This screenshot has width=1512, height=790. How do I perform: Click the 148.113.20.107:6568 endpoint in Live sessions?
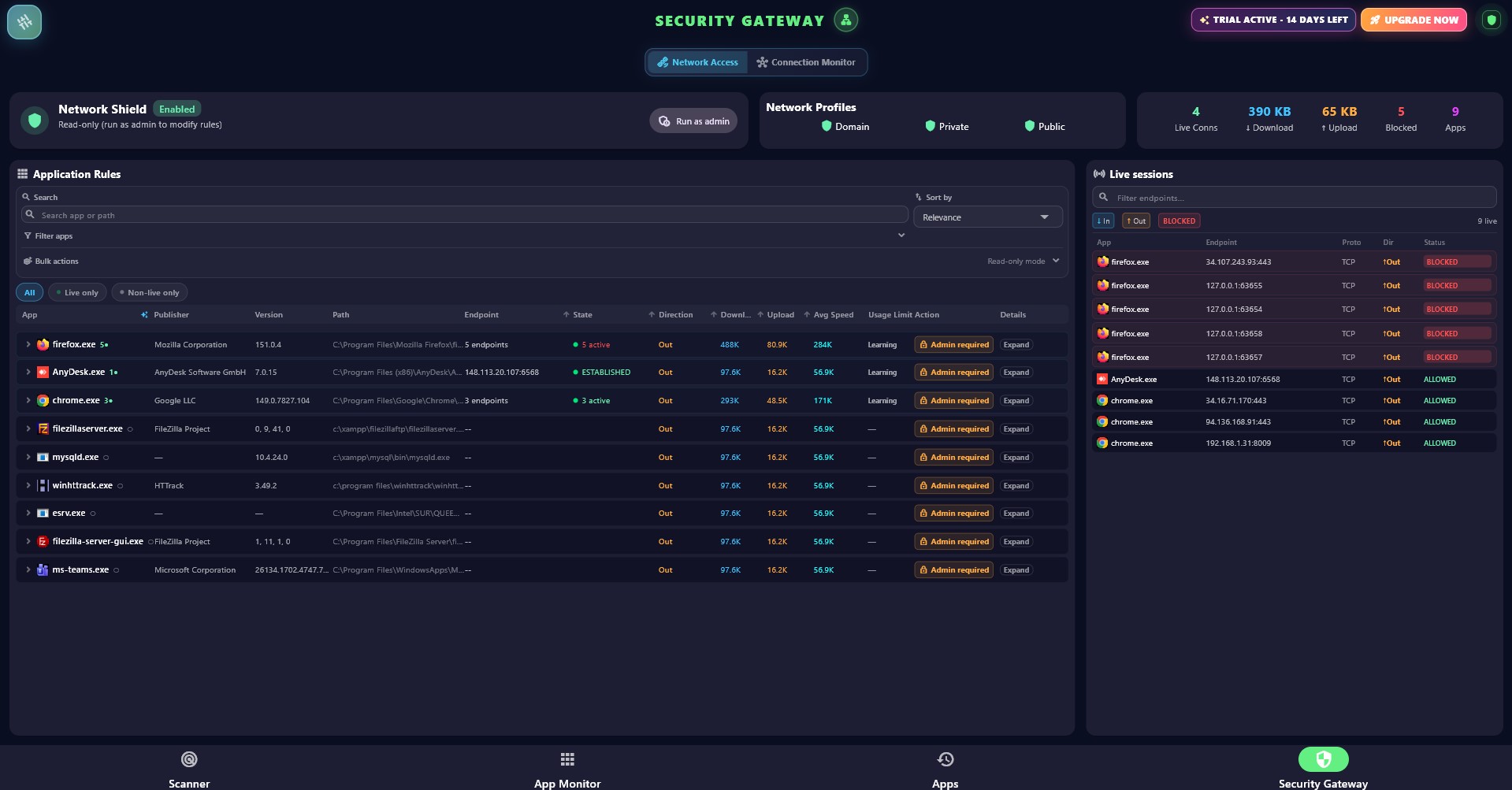click(x=1243, y=379)
